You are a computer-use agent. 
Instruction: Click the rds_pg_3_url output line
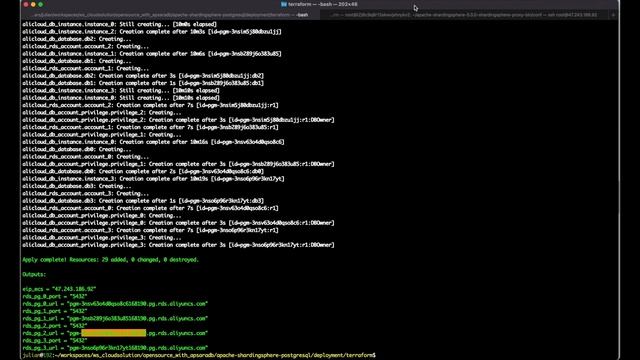pyautogui.click(x=115, y=348)
